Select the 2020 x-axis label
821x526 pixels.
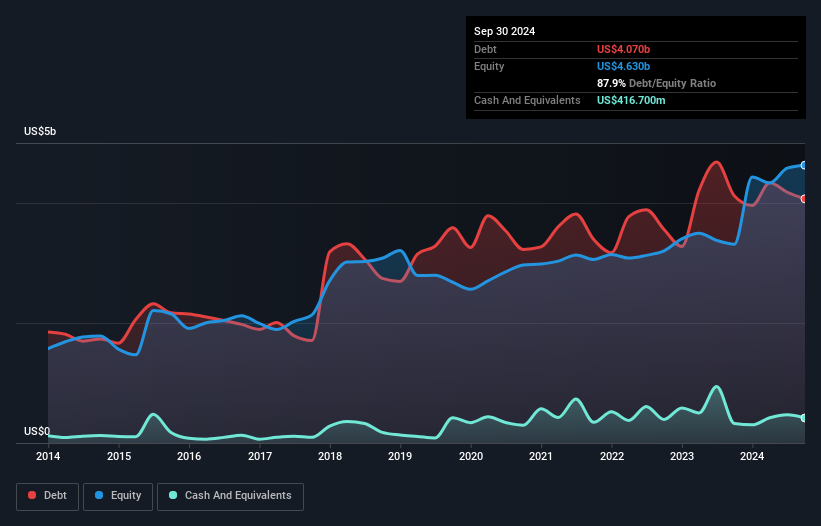[x=471, y=456]
